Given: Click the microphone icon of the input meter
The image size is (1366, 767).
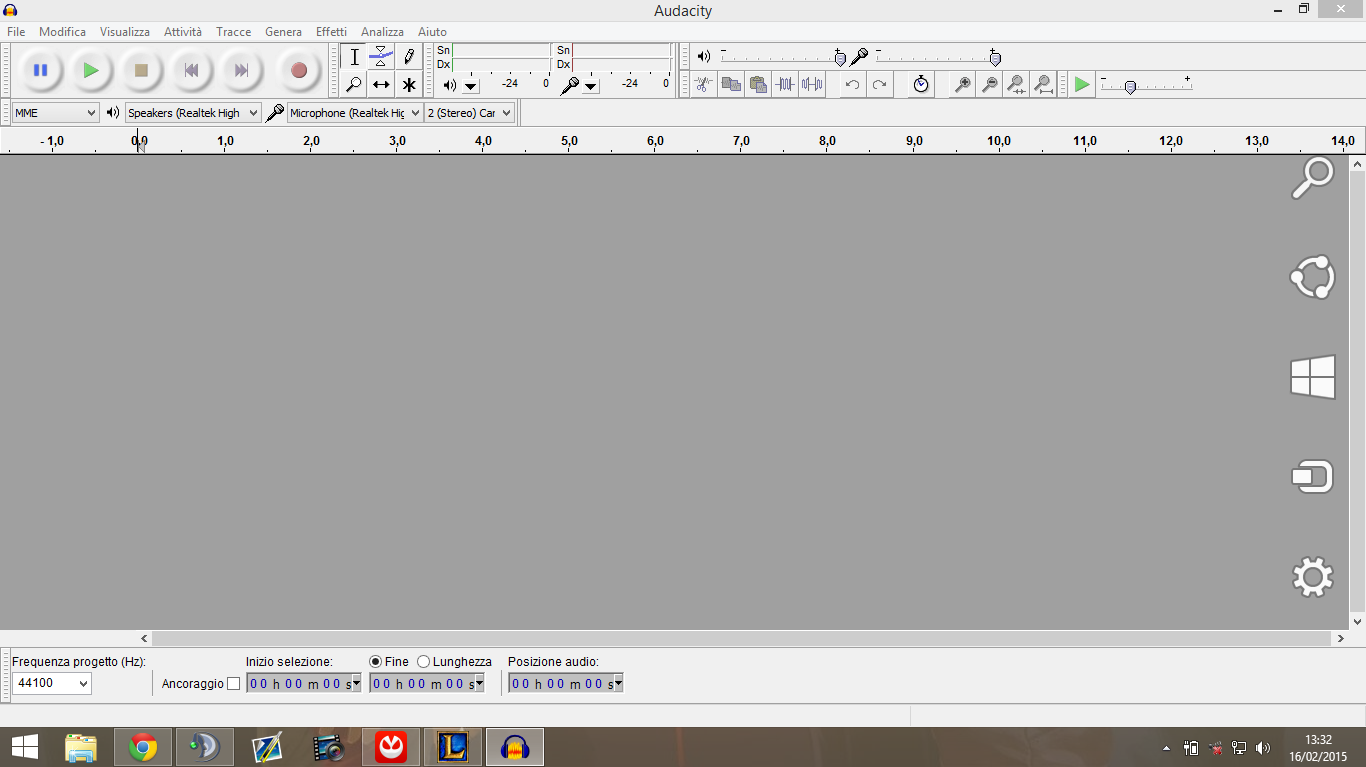Looking at the screenshot, I should tap(569, 85).
